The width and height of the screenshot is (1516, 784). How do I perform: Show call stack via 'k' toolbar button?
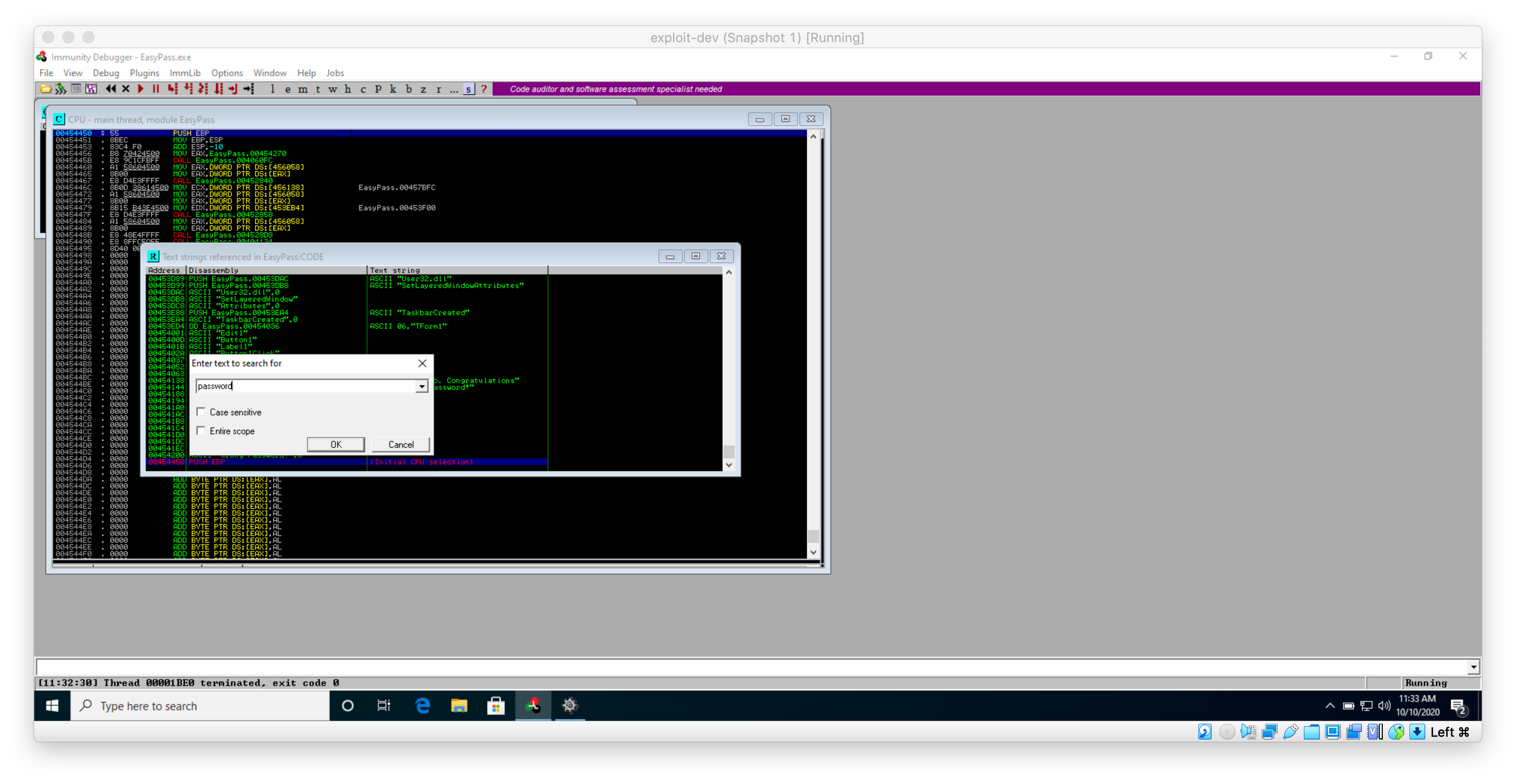[393, 89]
